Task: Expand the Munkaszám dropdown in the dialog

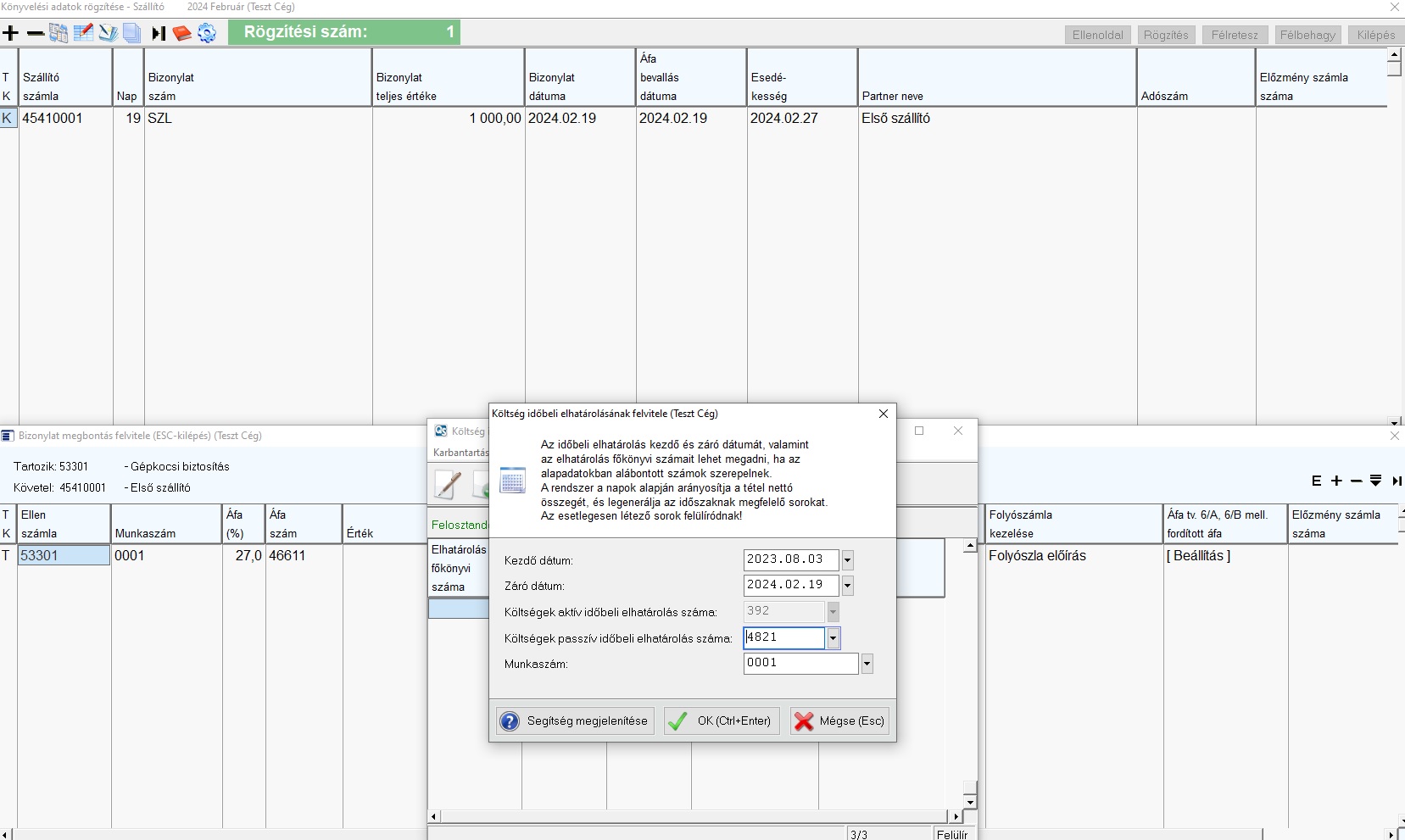Action: click(x=867, y=664)
